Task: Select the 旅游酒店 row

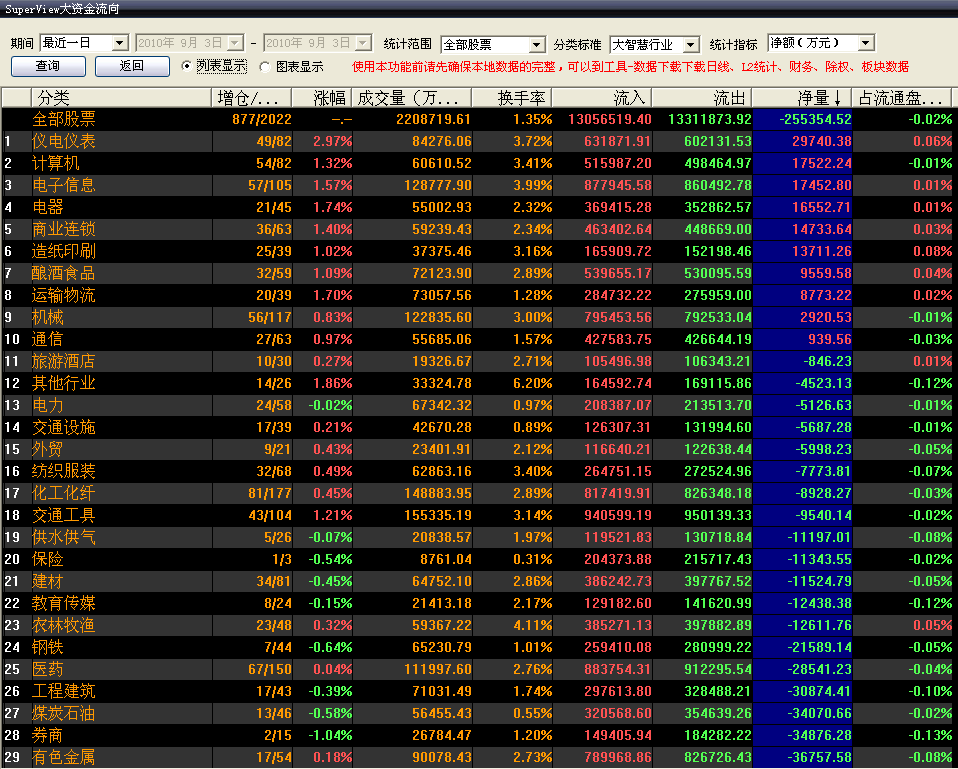Action: tap(478, 362)
